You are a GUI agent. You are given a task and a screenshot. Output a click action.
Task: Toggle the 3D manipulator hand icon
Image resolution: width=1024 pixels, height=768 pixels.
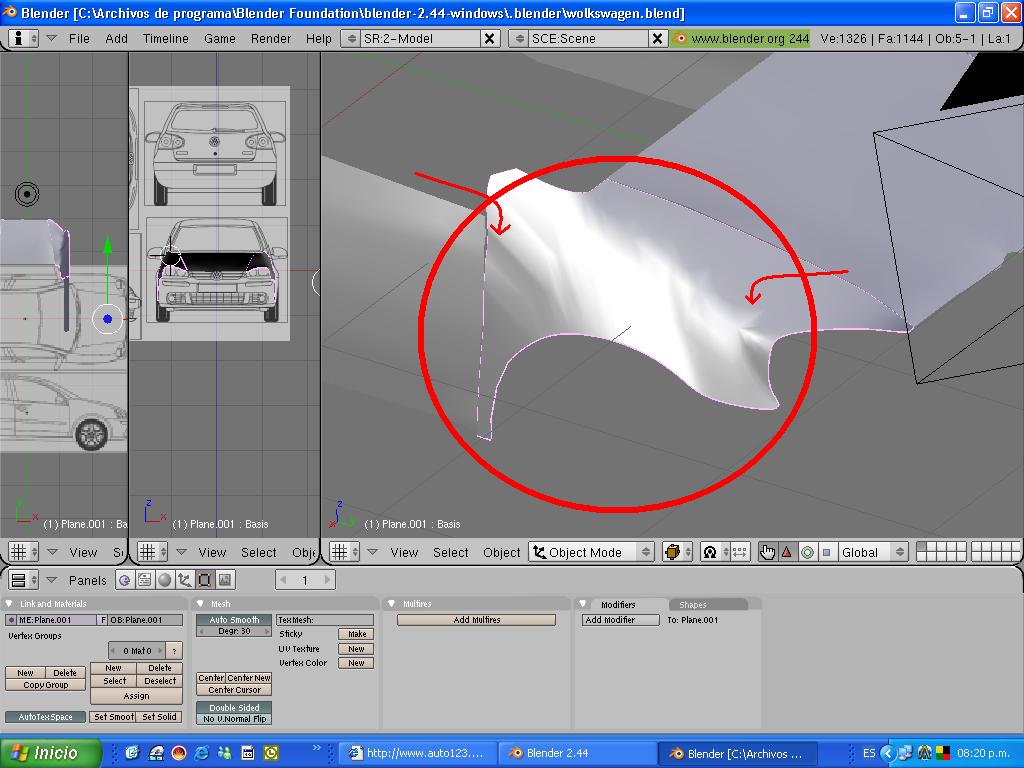point(767,552)
